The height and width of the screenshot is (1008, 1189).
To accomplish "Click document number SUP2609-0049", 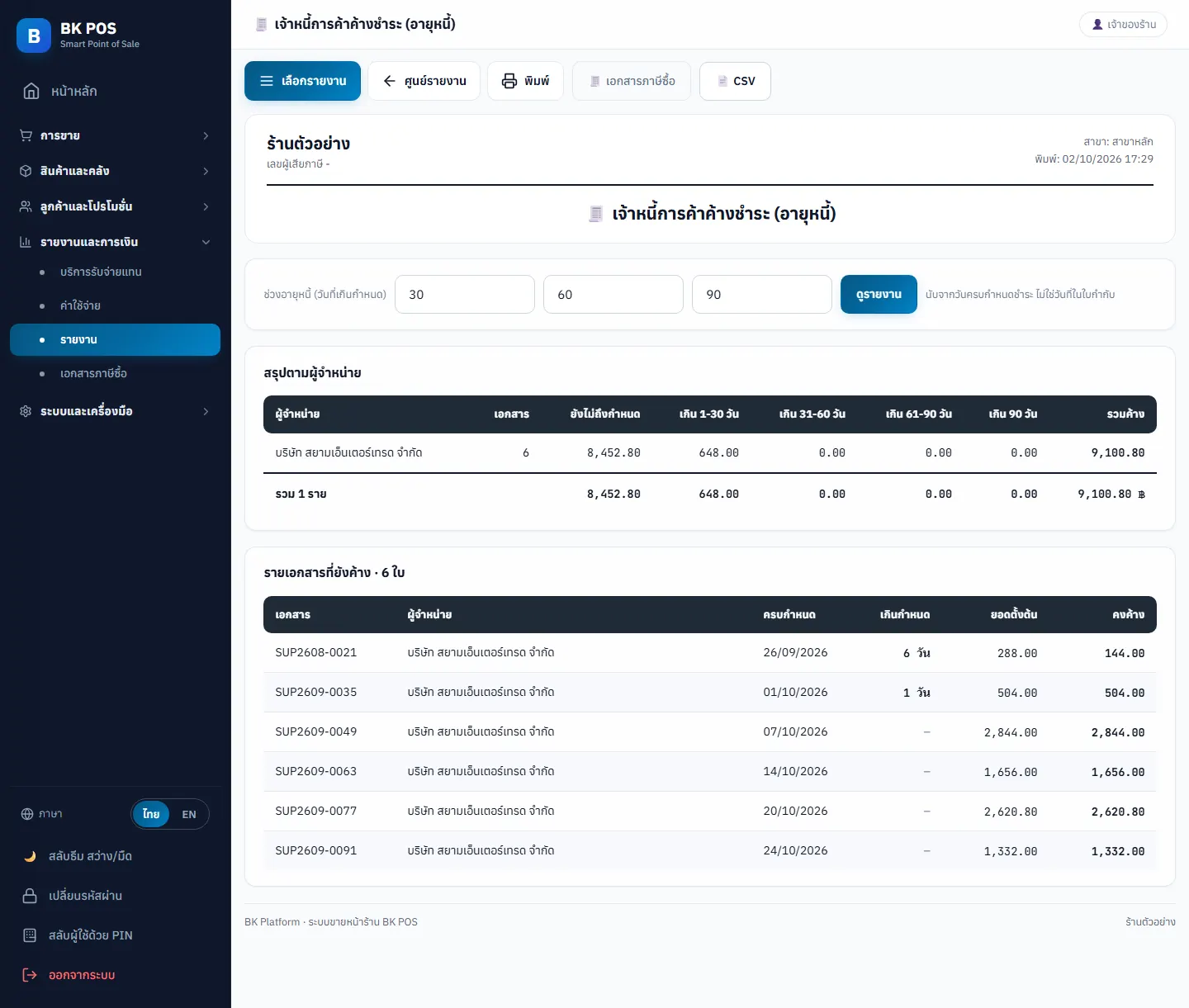I will pos(316,731).
